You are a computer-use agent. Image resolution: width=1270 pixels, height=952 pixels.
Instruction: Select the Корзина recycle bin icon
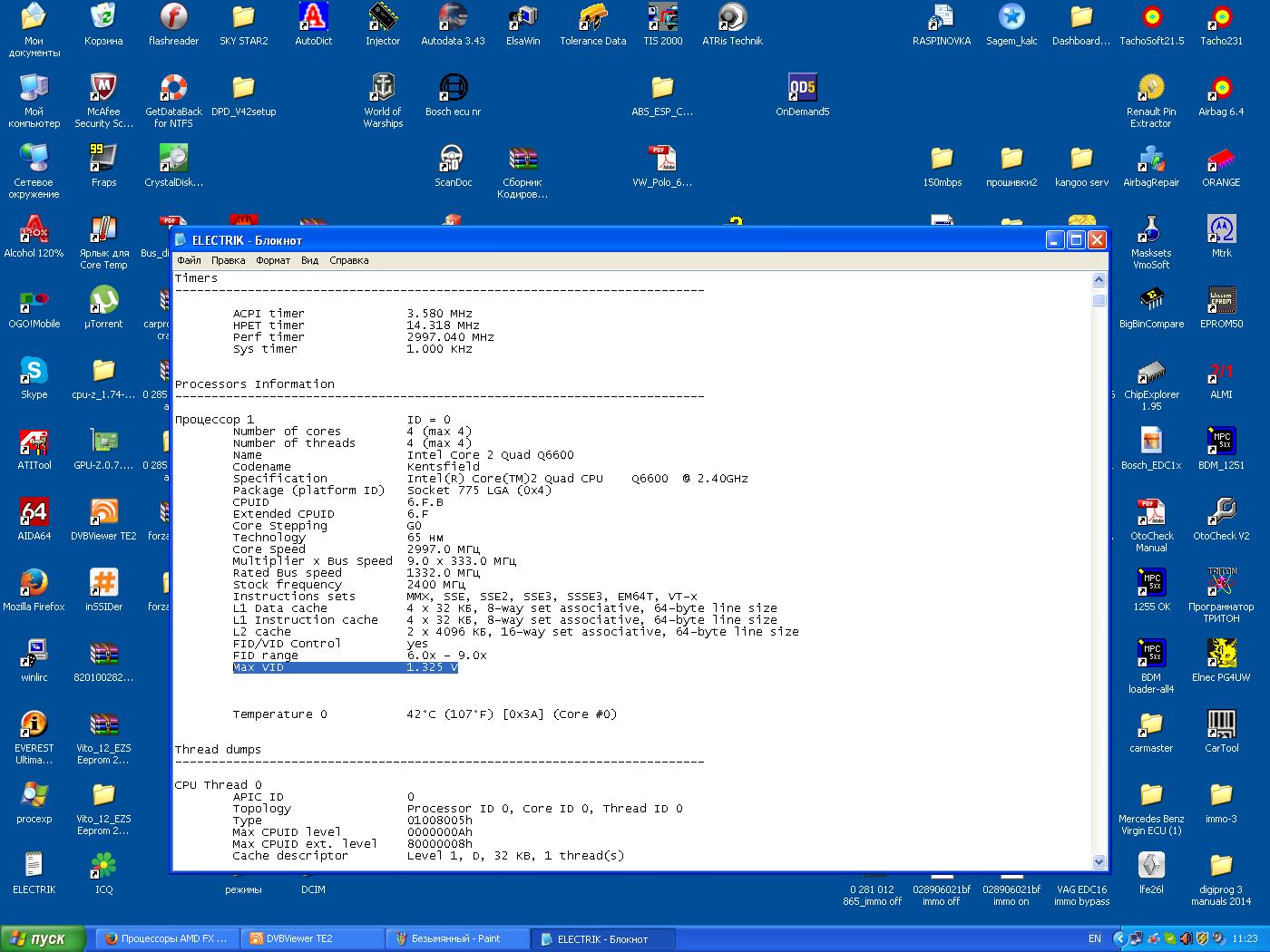point(103,24)
